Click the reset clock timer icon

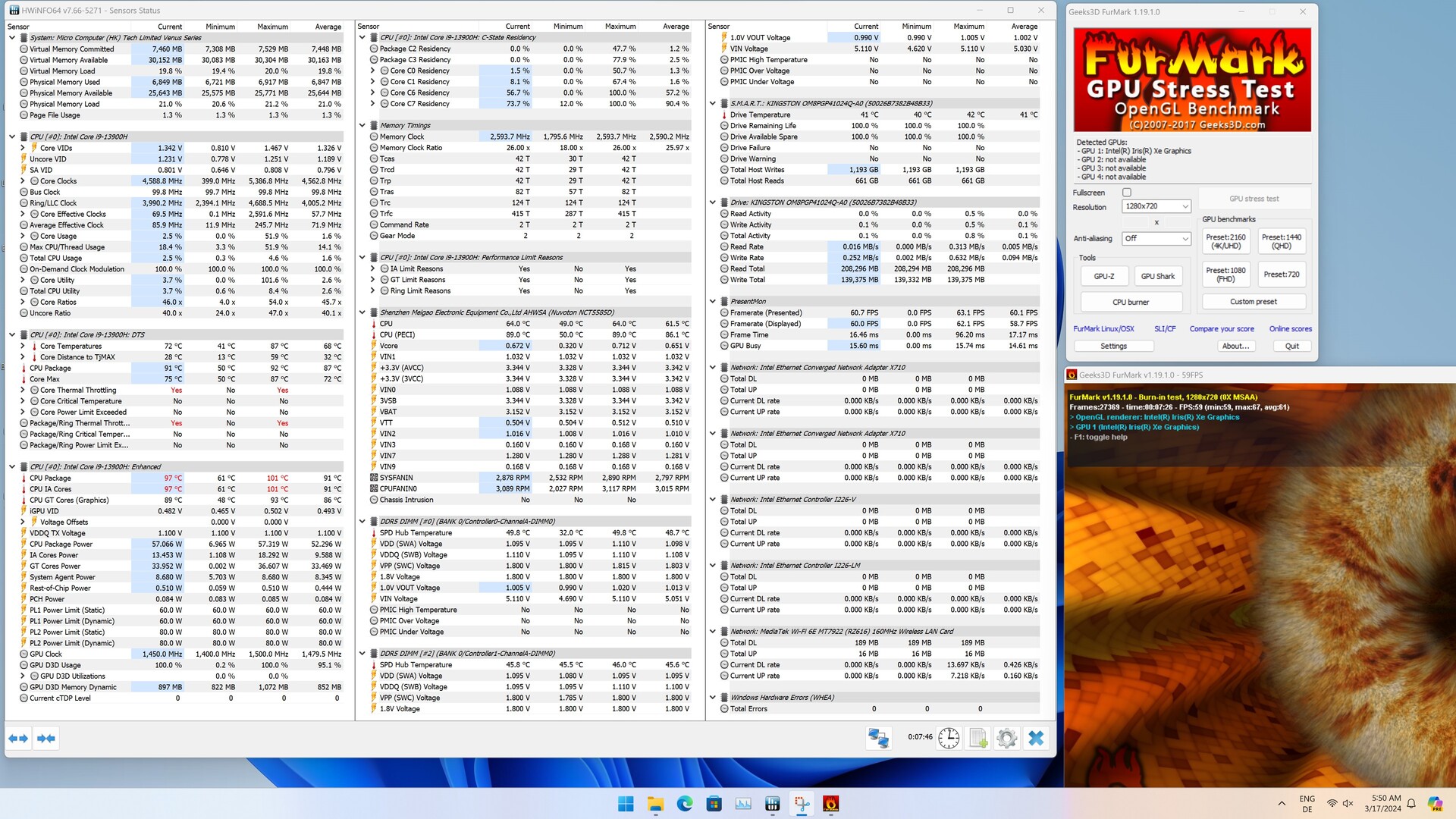949,738
